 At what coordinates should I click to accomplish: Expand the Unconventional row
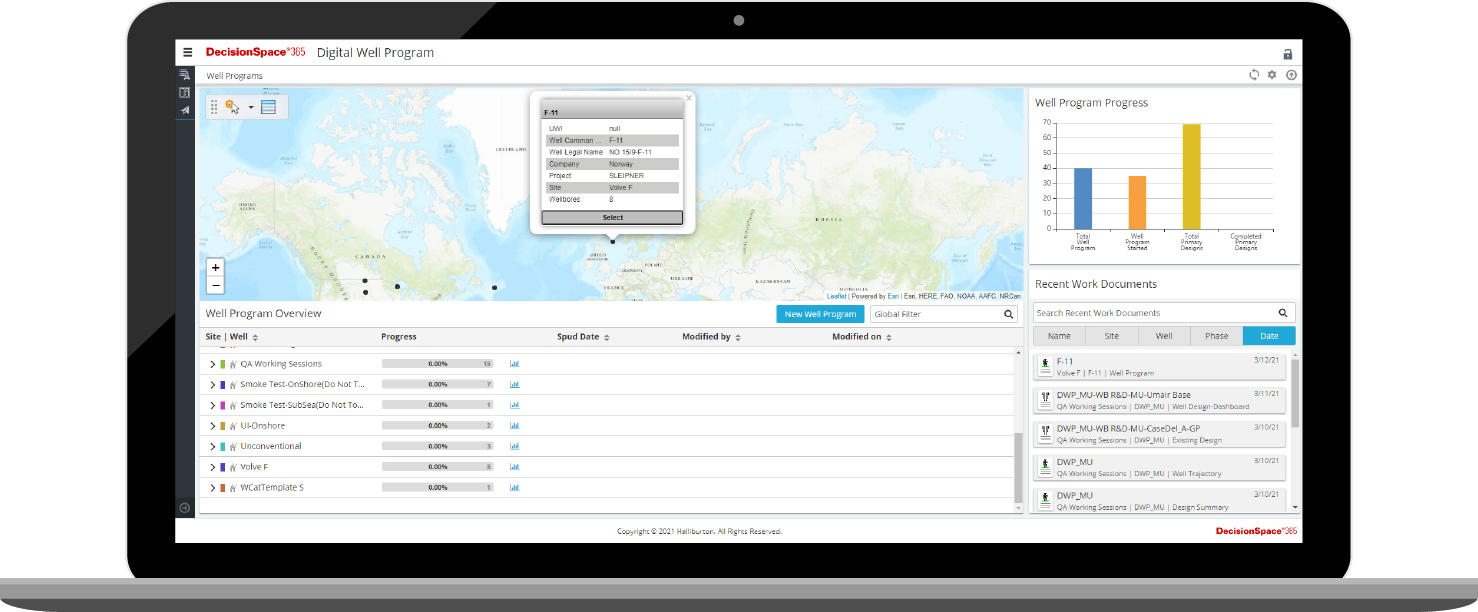(213, 446)
